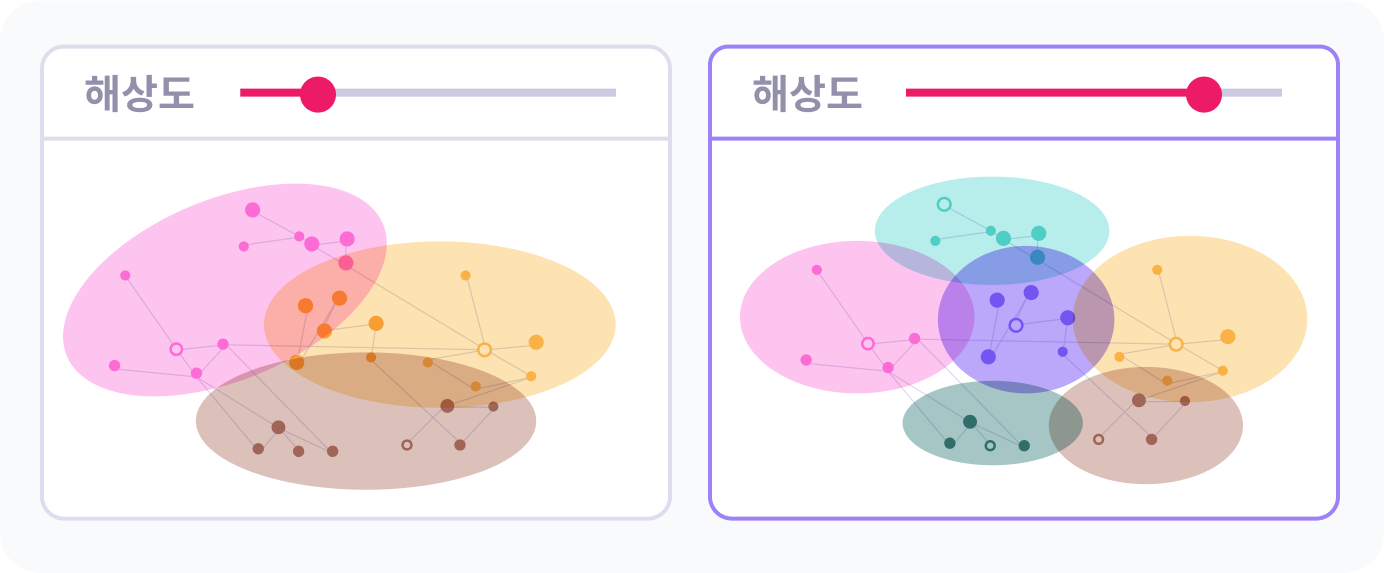Select the hollow brown node in the left graph

(x=407, y=445)
